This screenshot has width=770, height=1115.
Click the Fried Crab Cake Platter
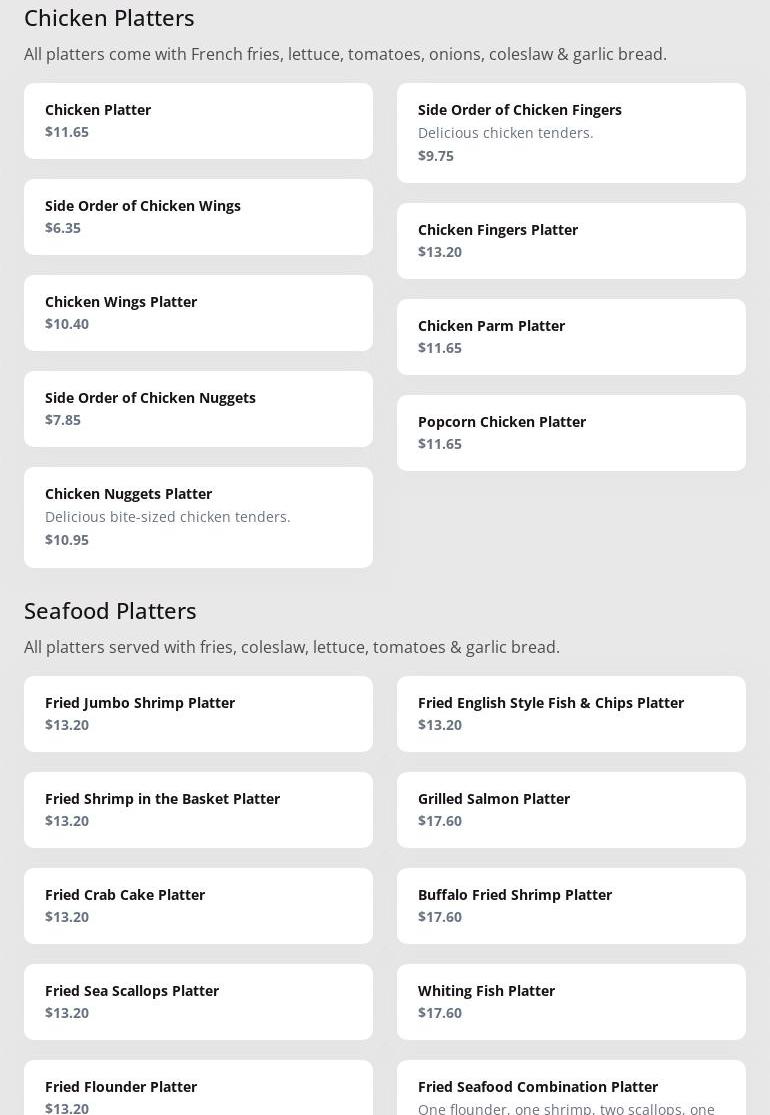(x=198, y=906)
